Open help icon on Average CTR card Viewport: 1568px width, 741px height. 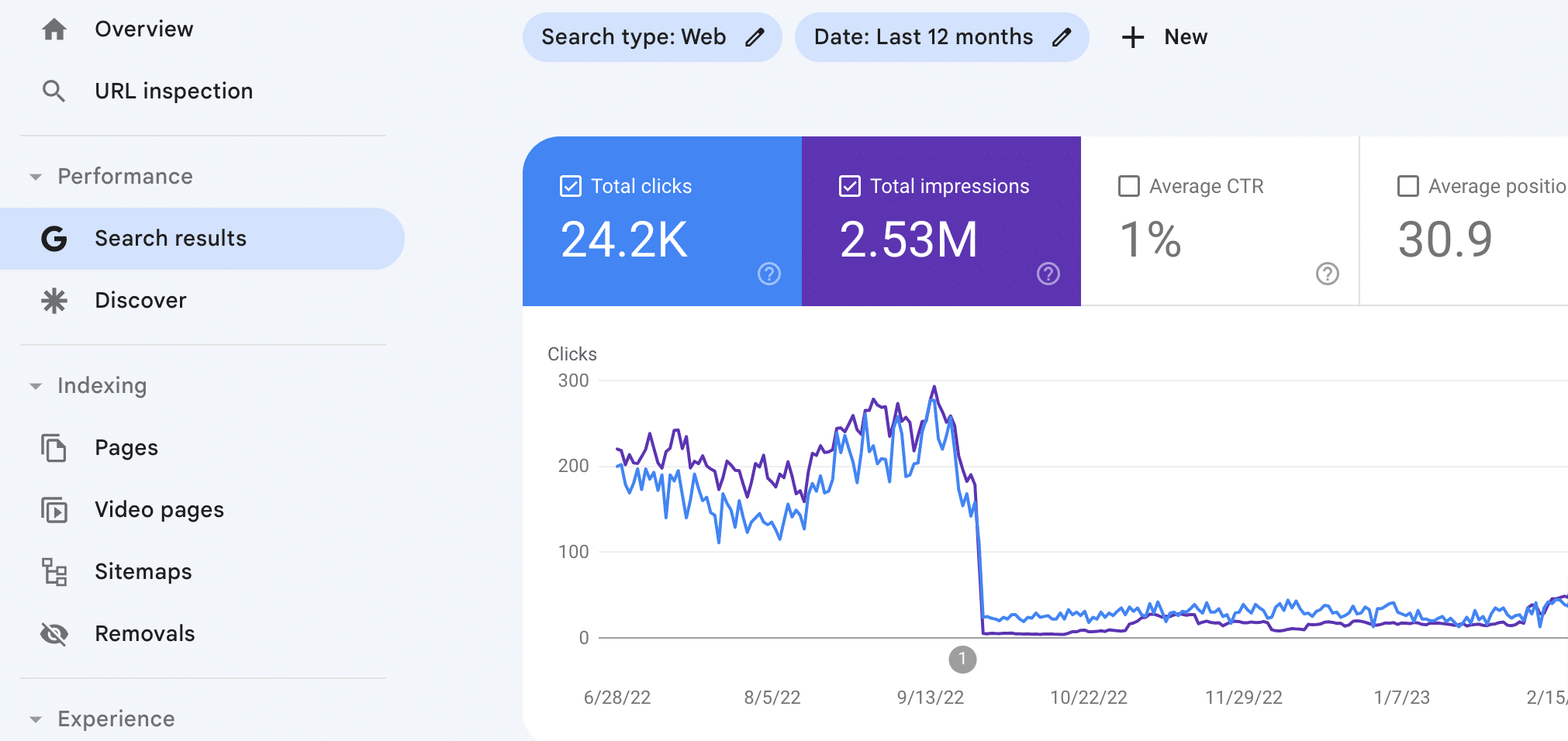1328,274
